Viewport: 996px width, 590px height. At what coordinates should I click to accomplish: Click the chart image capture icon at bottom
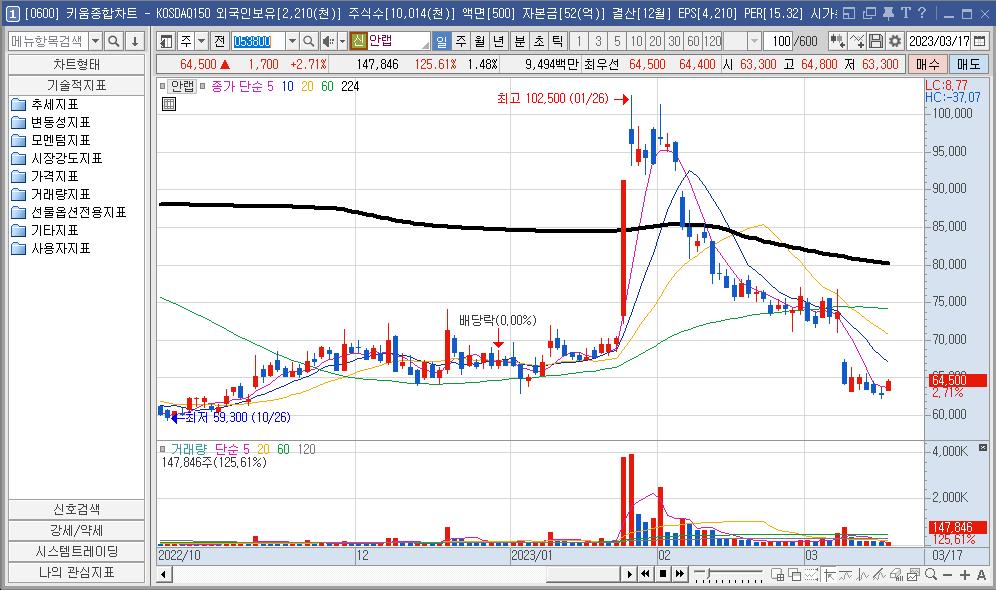click(913, 575)
